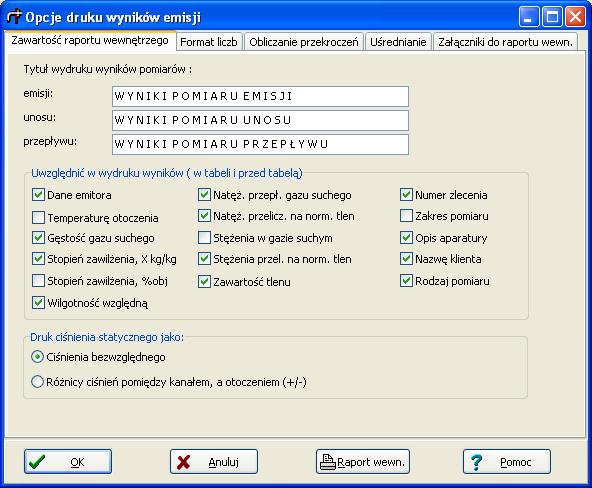
Task: Uncheck Numer zlecenia checkbox
Action: pyautogui.click(x=406, y=195)
